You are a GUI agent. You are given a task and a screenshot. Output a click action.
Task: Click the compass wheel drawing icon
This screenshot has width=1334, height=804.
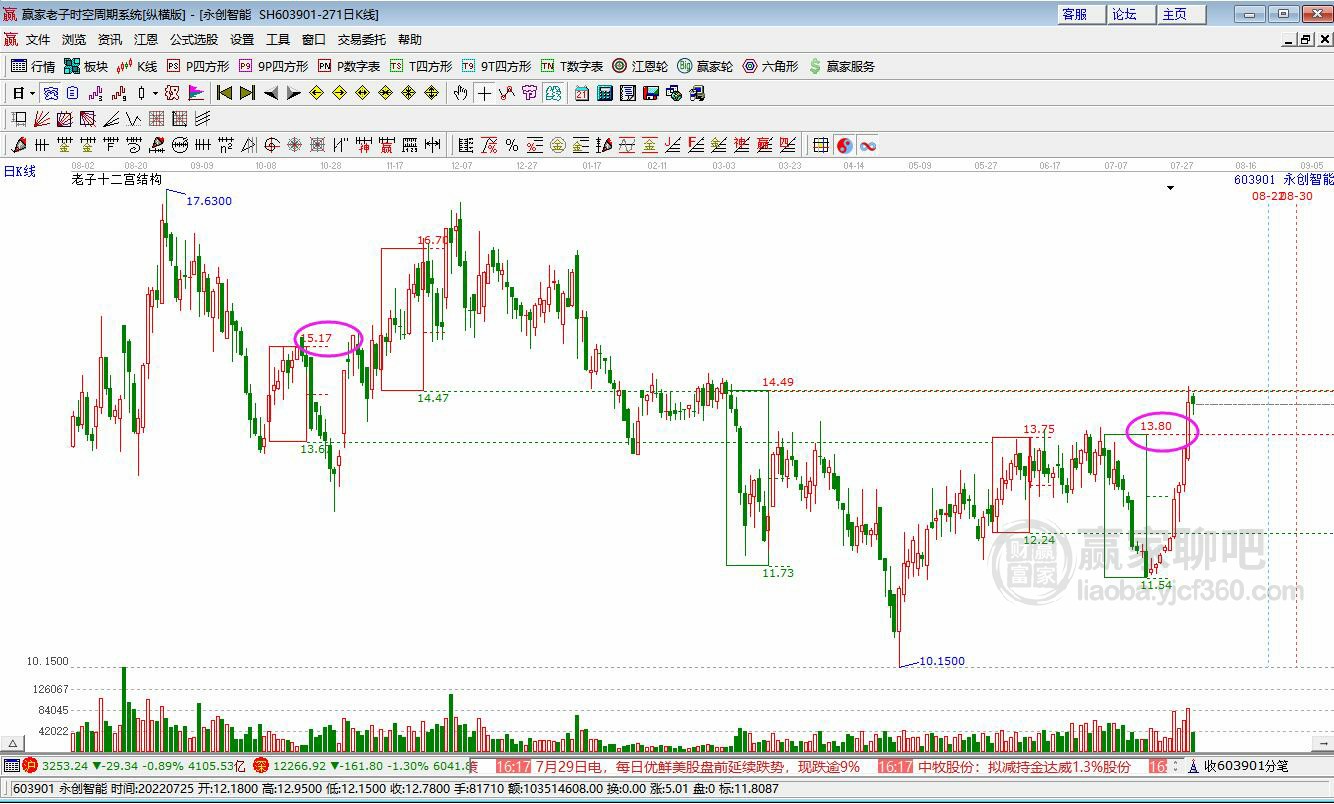(271, 145)
